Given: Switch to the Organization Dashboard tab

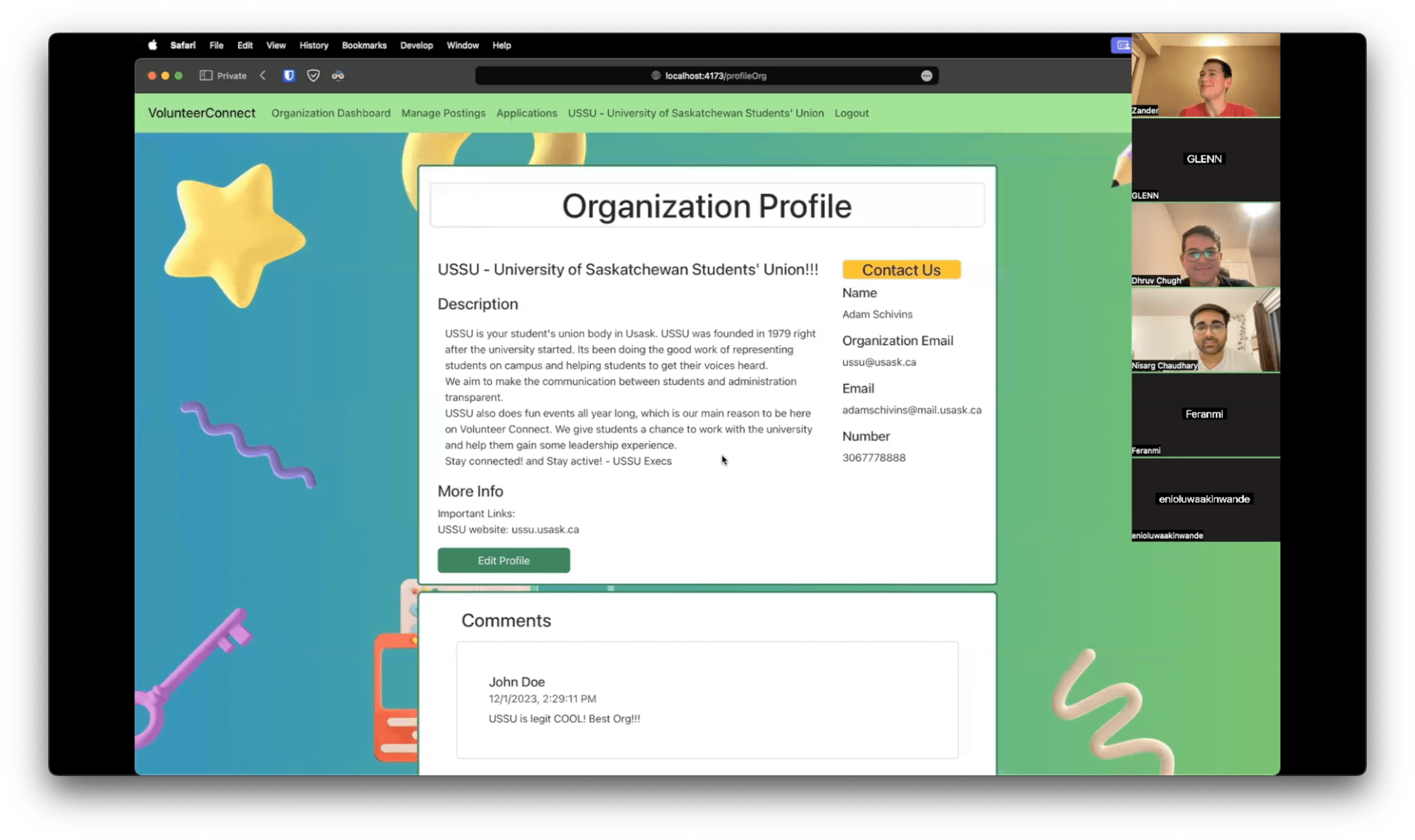Looking at the screenshot, I should point(331,113).
